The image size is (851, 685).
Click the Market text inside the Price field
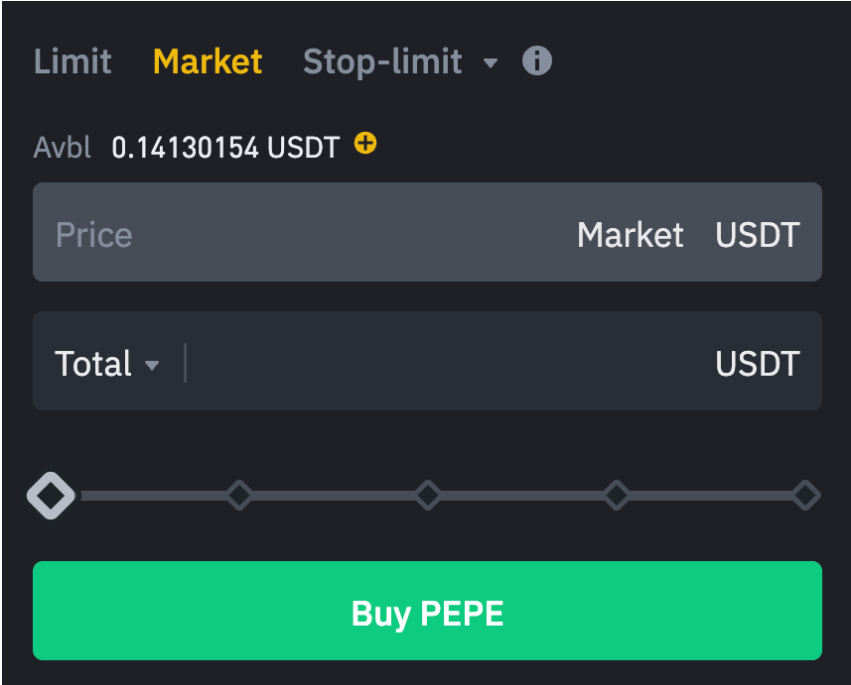click(629, 233)
